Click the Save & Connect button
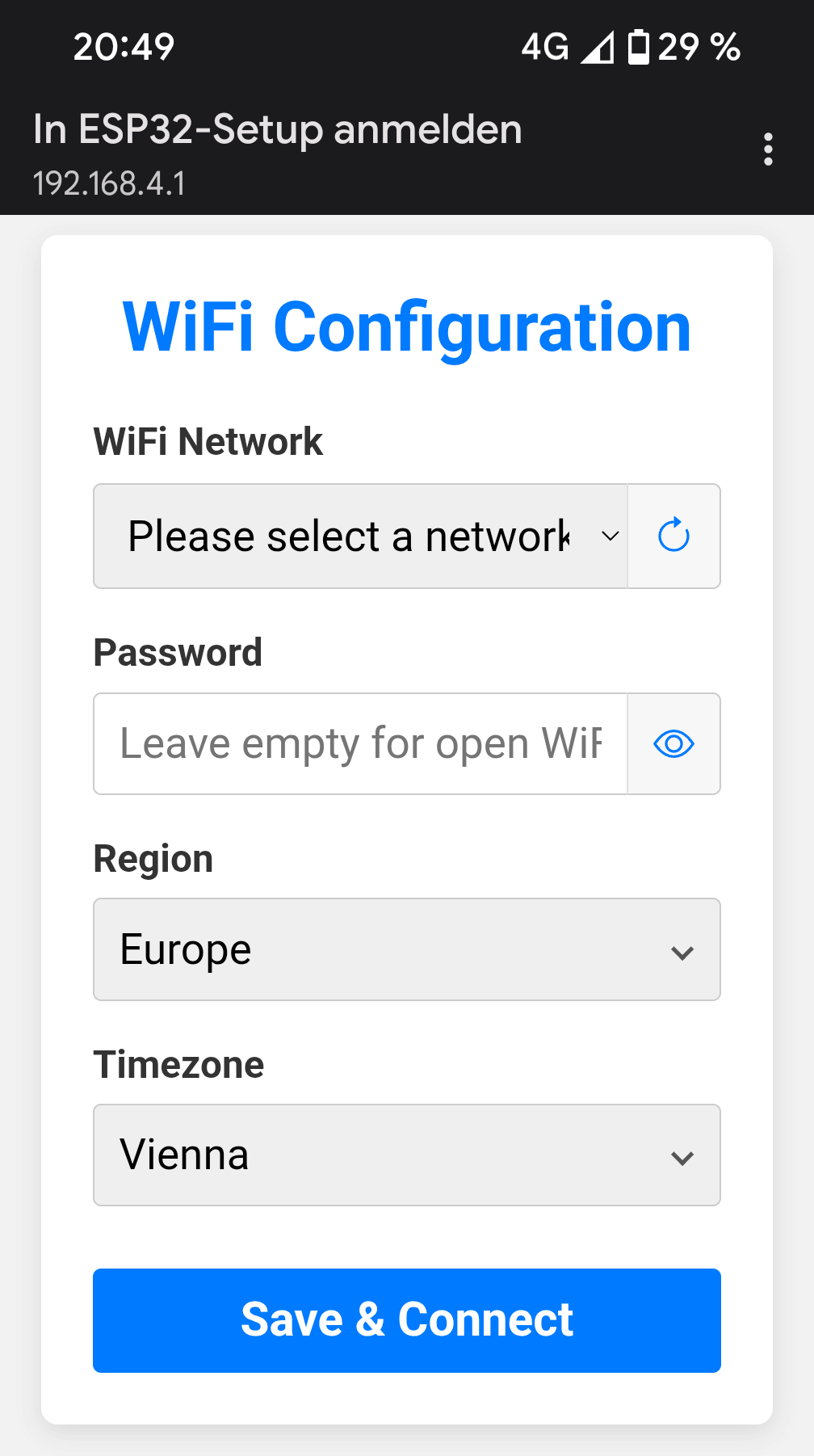 coord(406,1320)
